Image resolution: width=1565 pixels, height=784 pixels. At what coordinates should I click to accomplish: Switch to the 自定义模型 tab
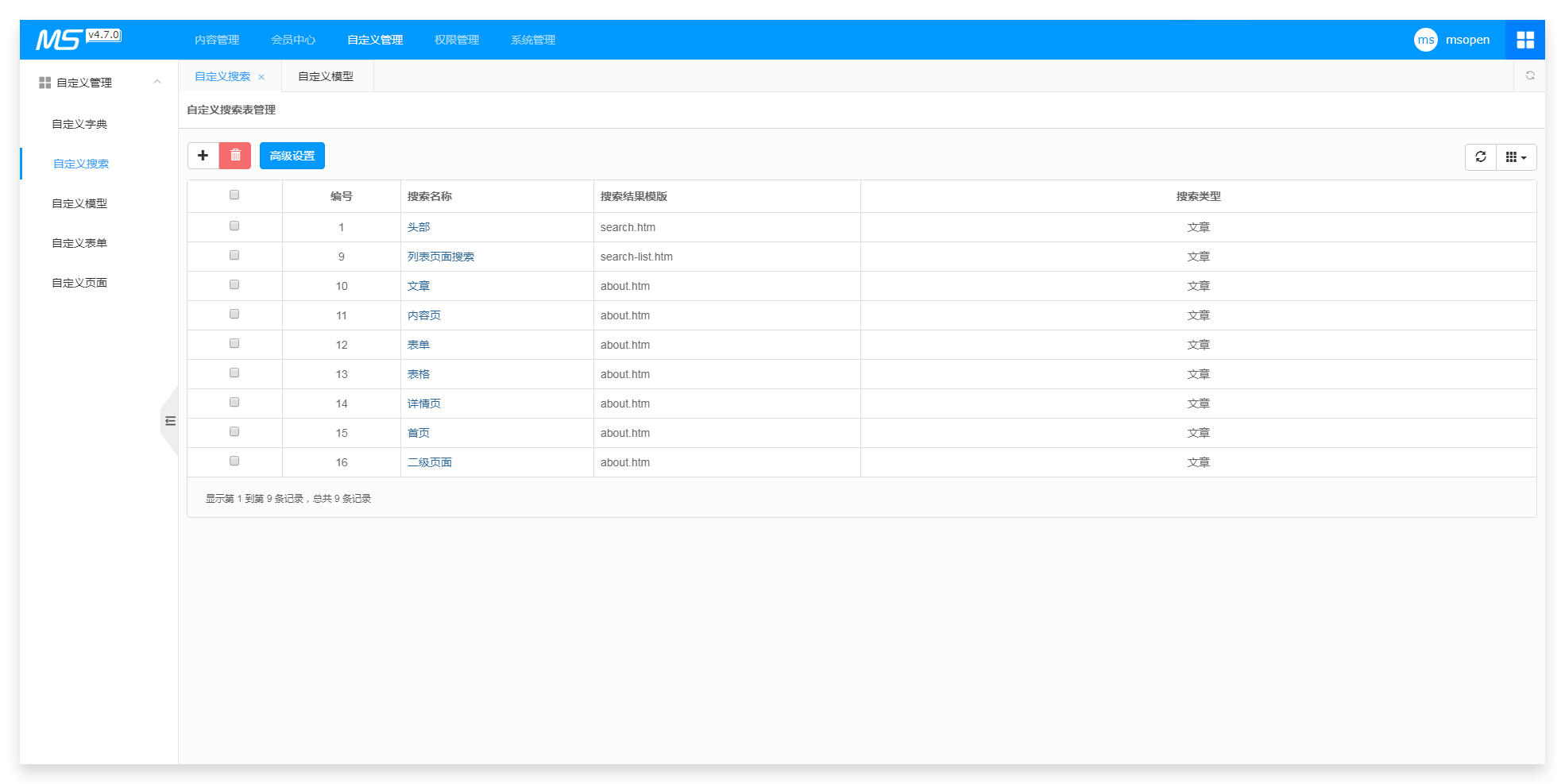tap(326, 76)
